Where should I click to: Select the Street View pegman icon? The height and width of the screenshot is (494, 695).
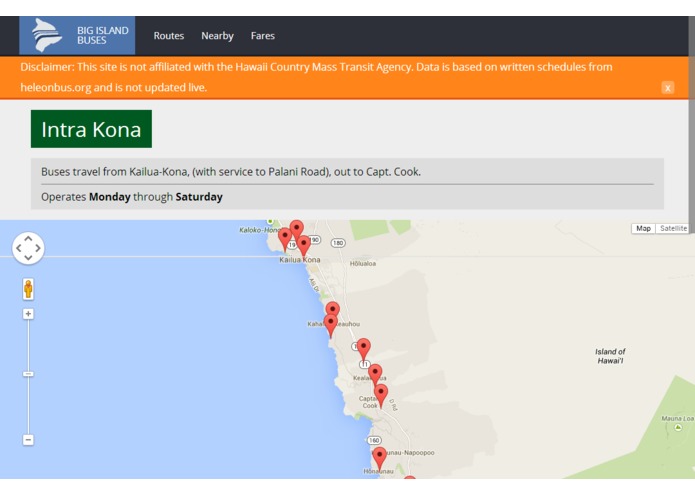[28, 289]
